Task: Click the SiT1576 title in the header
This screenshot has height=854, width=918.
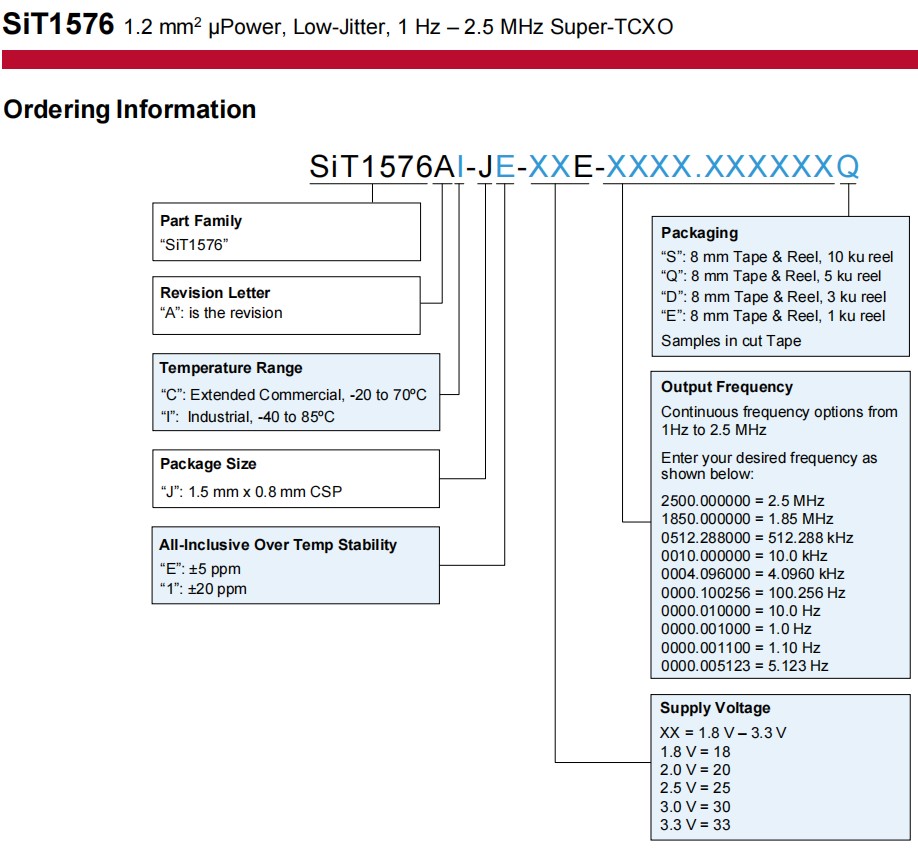Action: tap(58, 25)
